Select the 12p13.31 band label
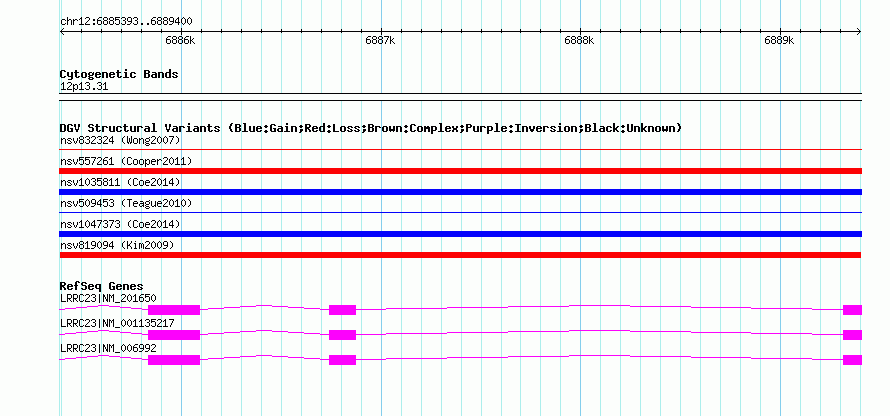890x416 pixels. (x=84, y=87)
